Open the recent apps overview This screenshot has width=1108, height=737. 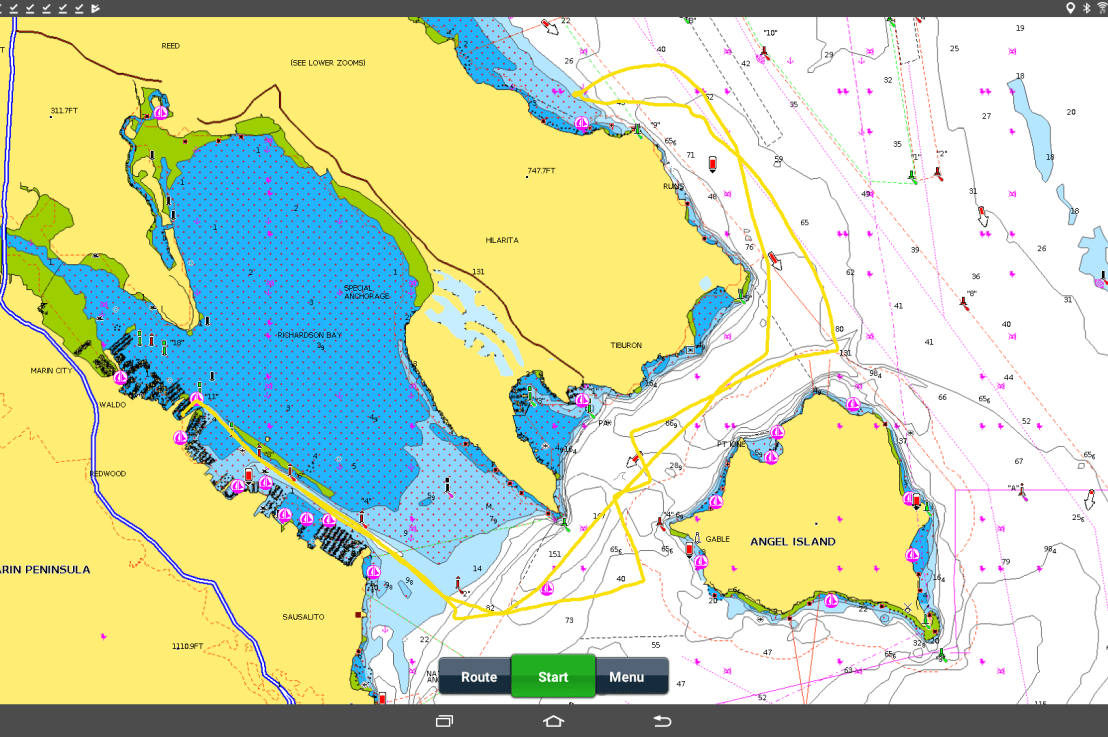coord(445,721)
